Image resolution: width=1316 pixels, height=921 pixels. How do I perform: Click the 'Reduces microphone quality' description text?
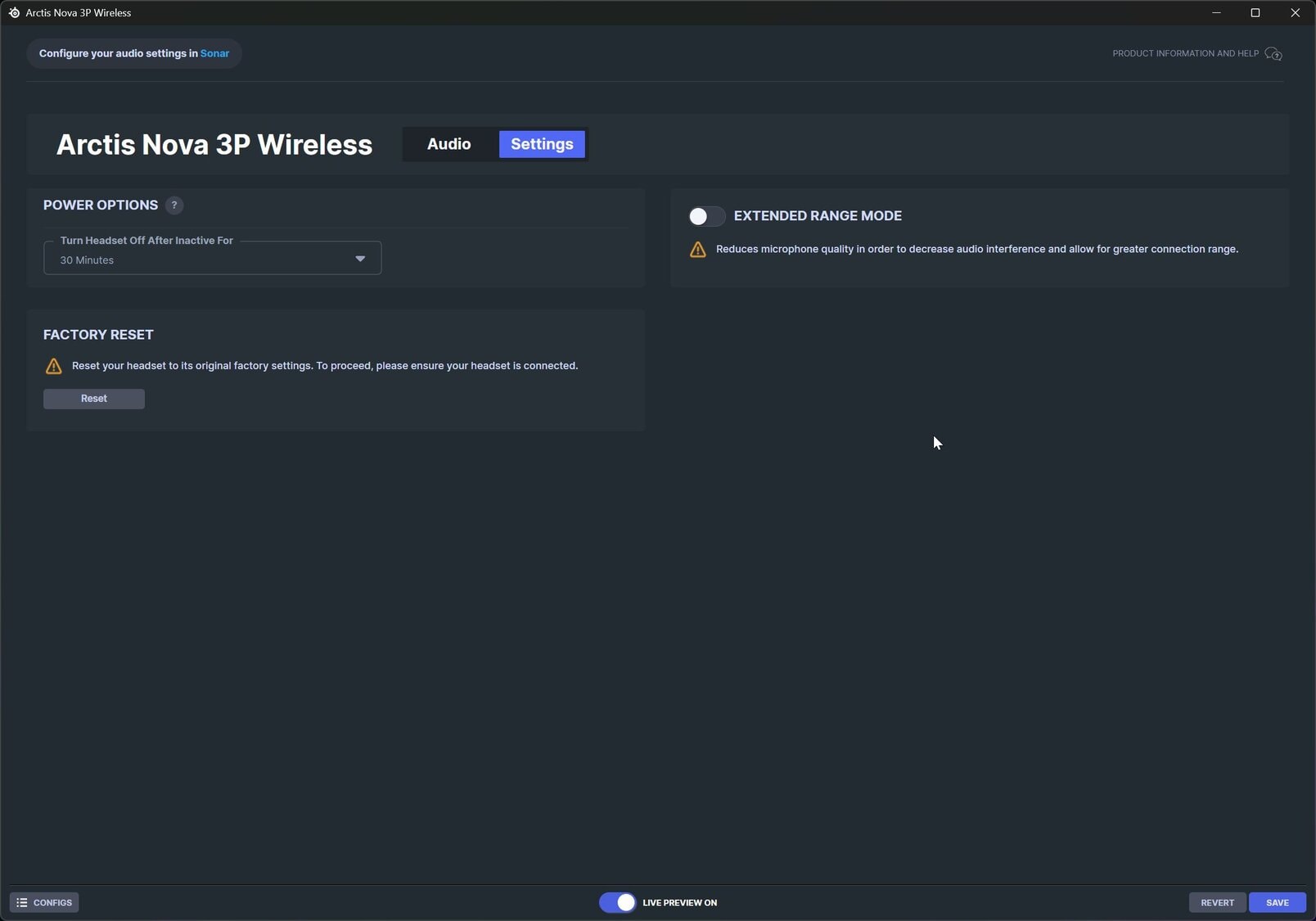[x=977, y=249]
